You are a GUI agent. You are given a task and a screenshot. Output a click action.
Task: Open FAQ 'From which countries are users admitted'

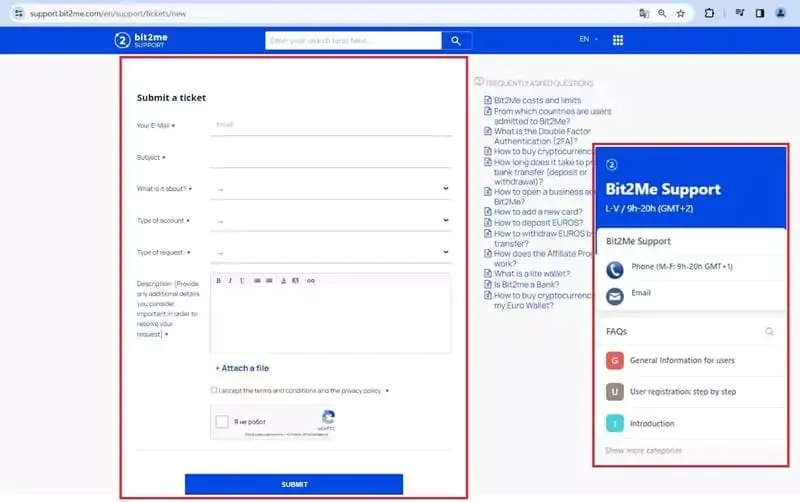(x=552, y=116)
